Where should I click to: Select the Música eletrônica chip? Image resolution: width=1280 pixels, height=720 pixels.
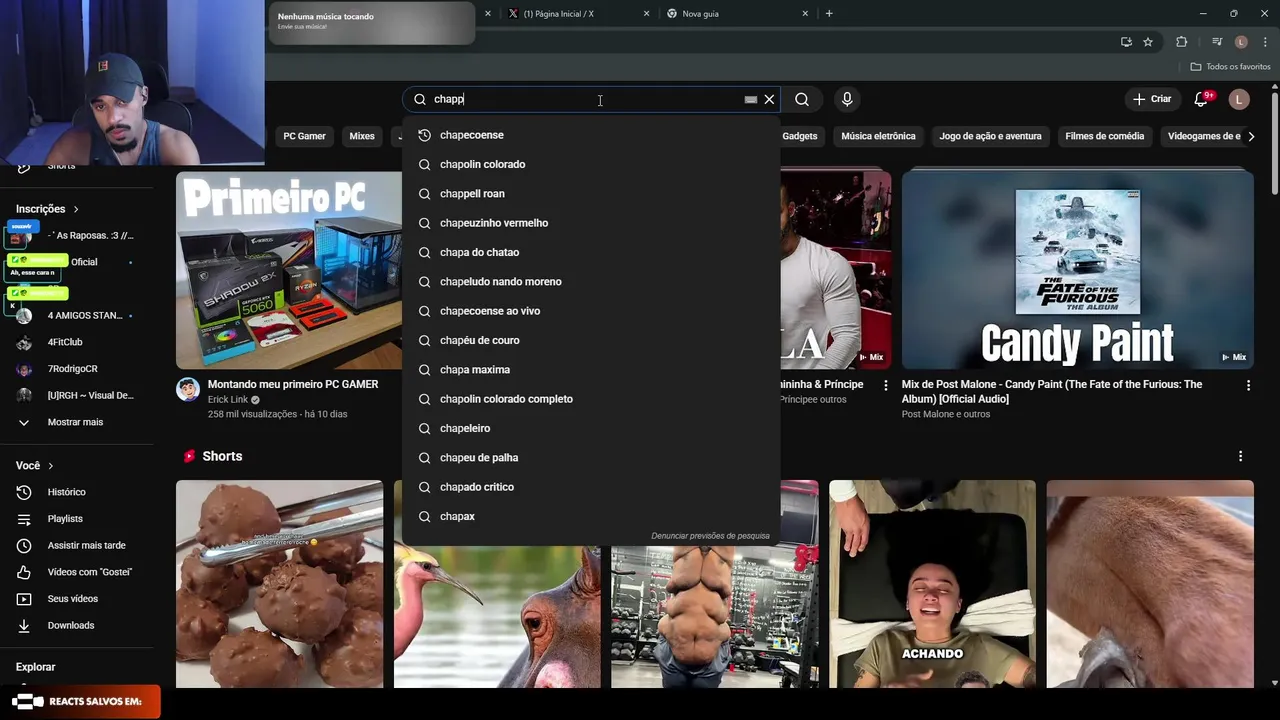(x=878, y=136)
